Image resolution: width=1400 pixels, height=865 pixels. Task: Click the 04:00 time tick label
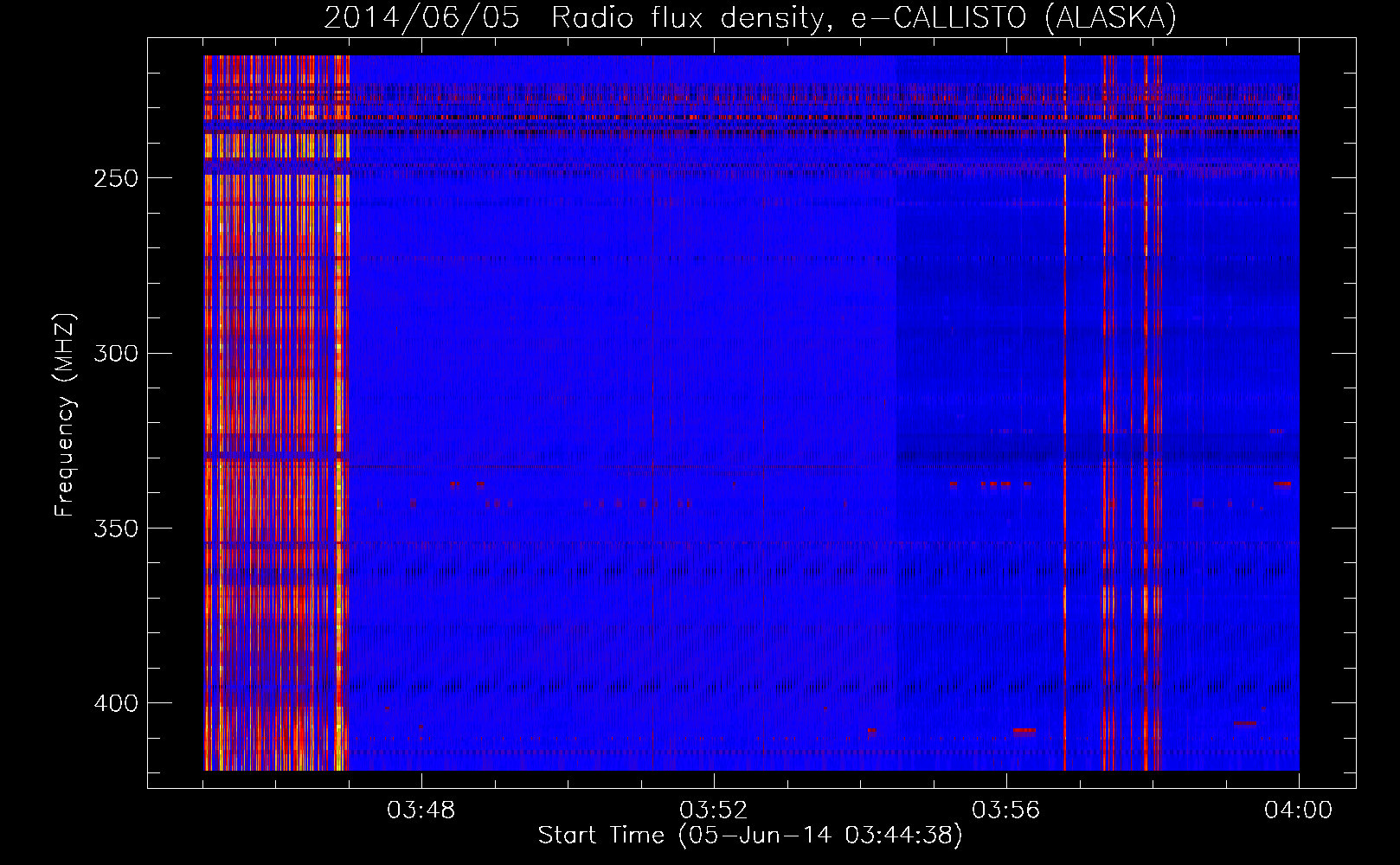click(x=1299, y=811)
